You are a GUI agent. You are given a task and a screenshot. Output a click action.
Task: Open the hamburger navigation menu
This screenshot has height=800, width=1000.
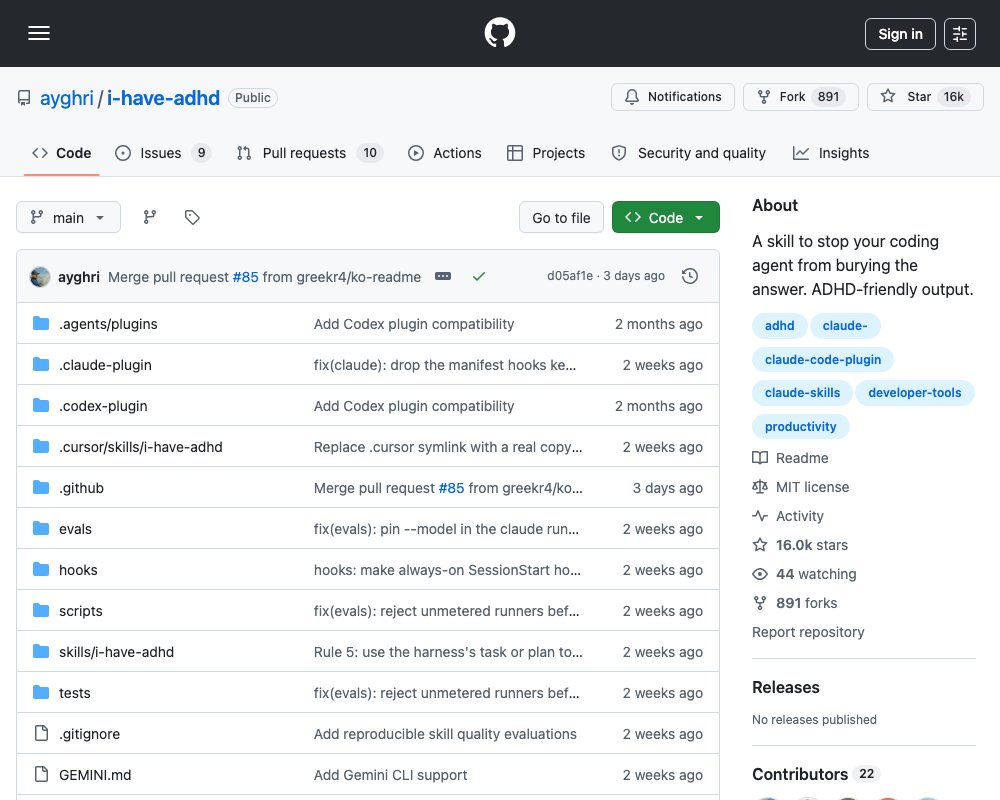pyautogui.click(x=39, y=33)
